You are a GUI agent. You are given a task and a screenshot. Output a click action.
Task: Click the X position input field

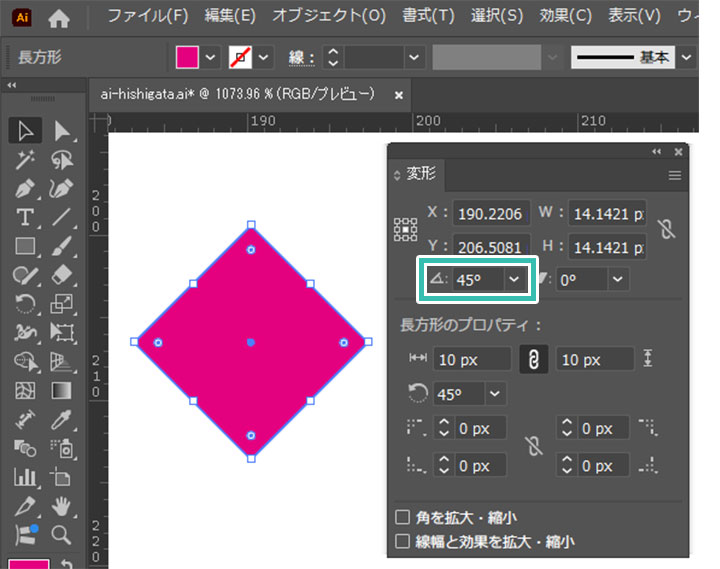point(491,213)
